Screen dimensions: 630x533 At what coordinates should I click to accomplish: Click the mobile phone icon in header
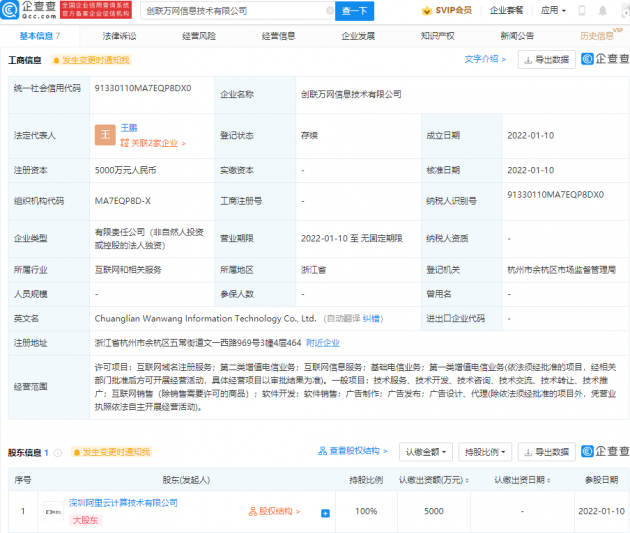581,11
